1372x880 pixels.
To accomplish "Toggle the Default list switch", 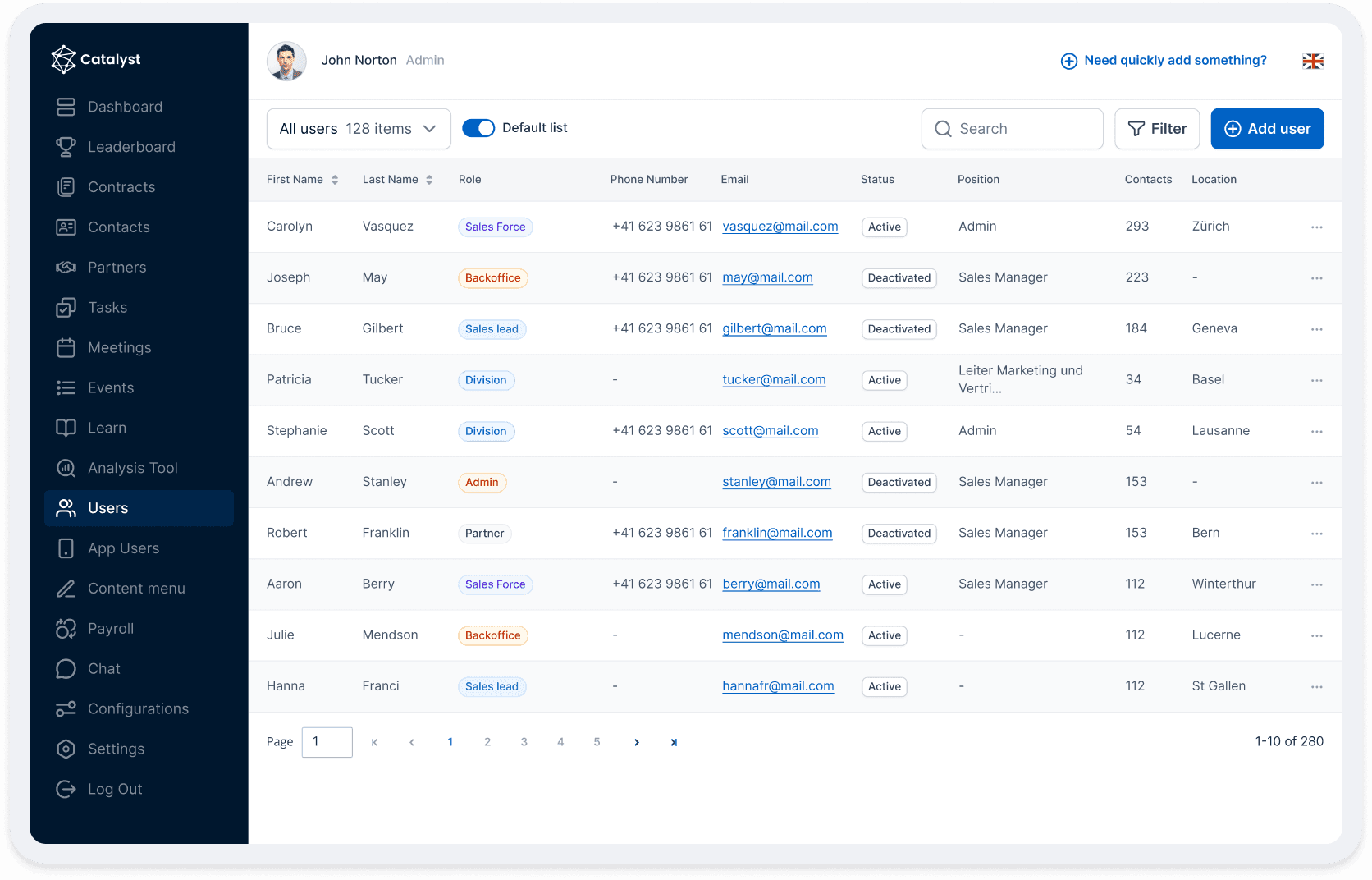I will click(x=478, y=128).
